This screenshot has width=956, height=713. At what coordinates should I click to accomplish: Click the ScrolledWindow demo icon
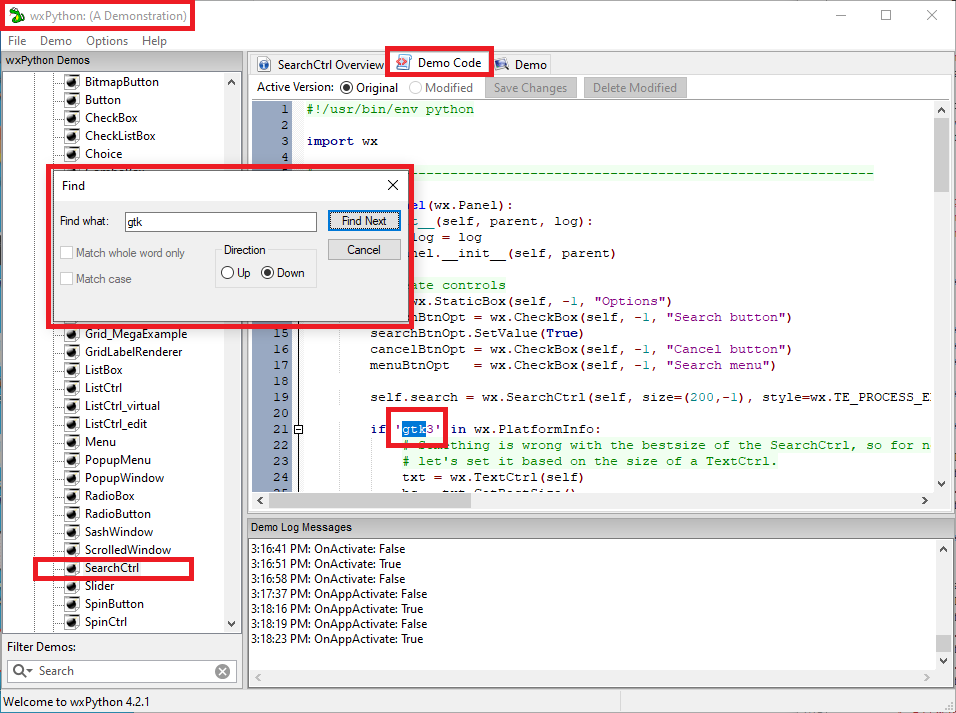72,550
